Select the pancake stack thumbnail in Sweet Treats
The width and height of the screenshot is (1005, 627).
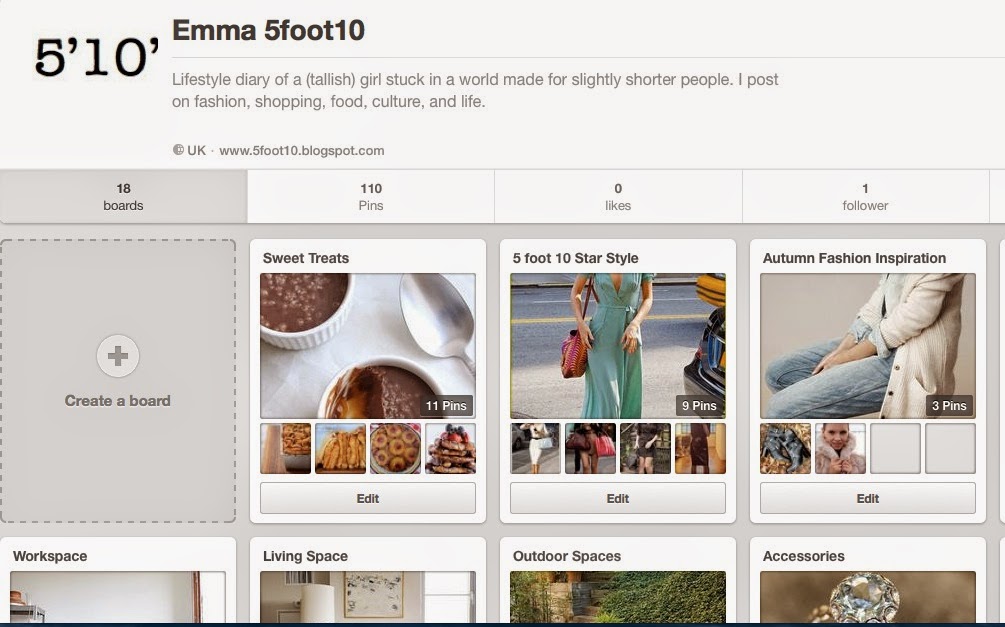click(x=450, y=448)
